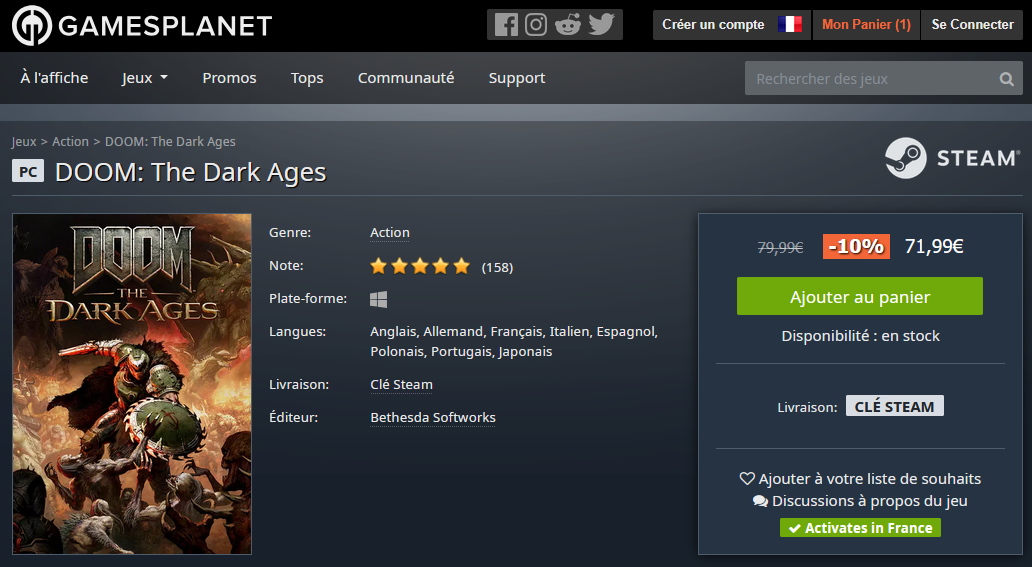
Task: Open the Support page
Action: pyautogui.click(x=517, y=78)
